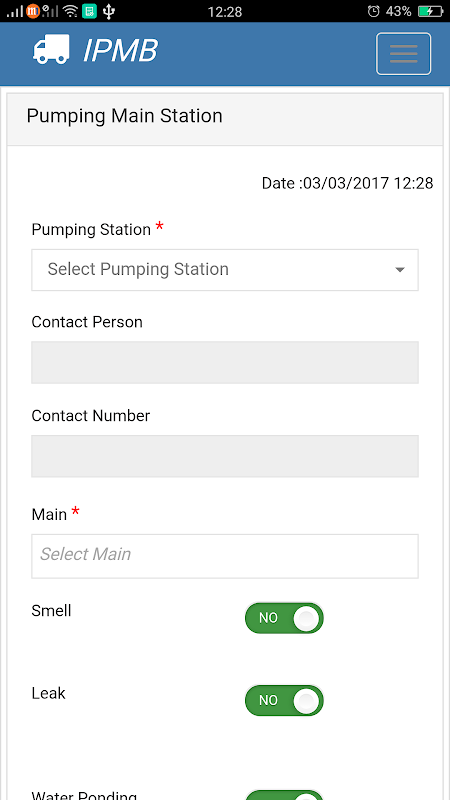Open the Select Main field
Screen dimensions: 450x800
coord(225,556)
